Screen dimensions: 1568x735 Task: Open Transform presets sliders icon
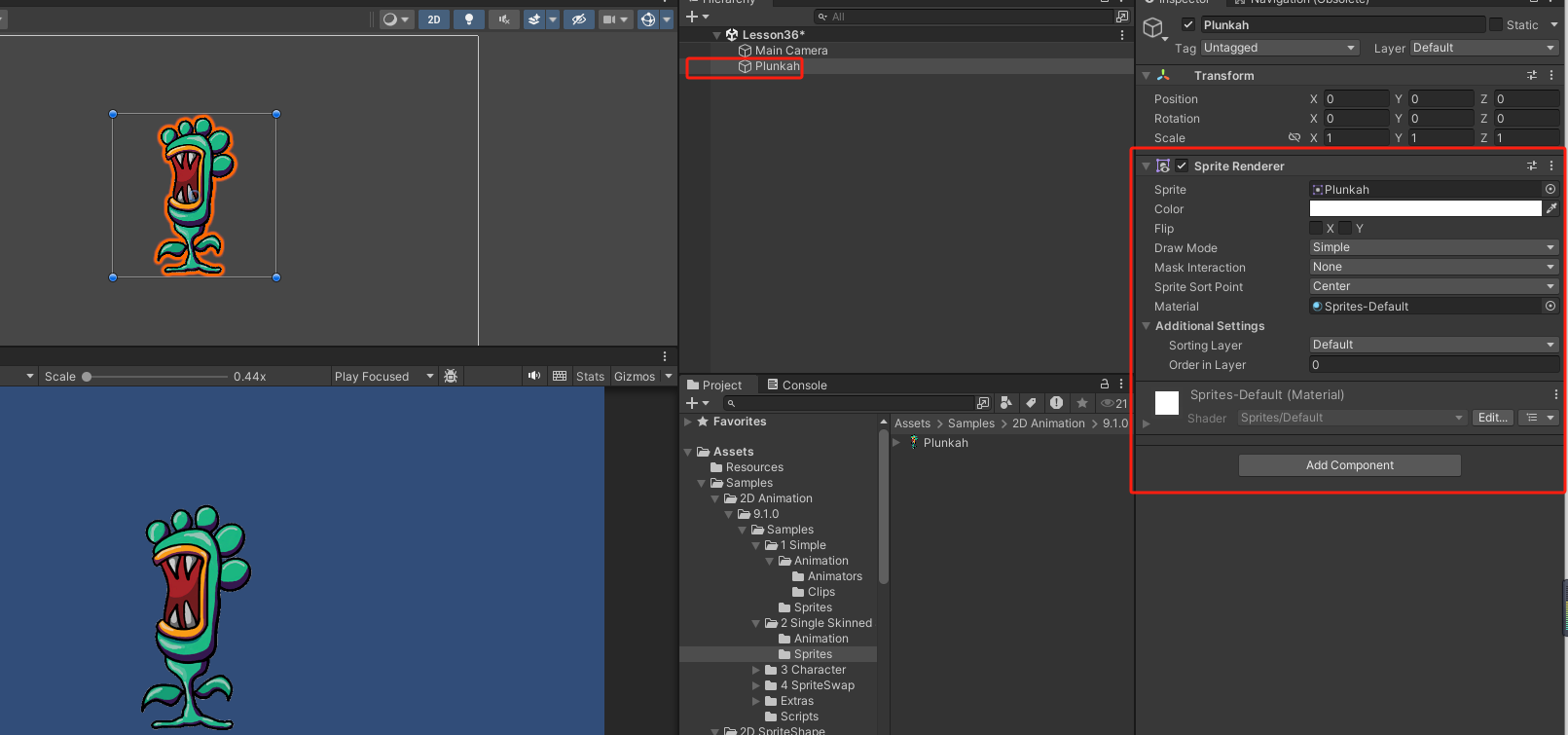[1532, 75]
